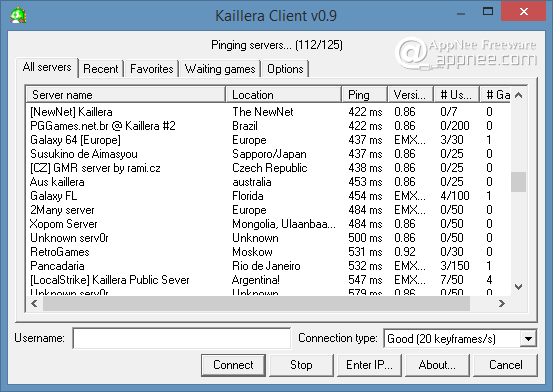553x392 pixels.
Task: Open the Options tab
Action: click(x=285, y=69)
